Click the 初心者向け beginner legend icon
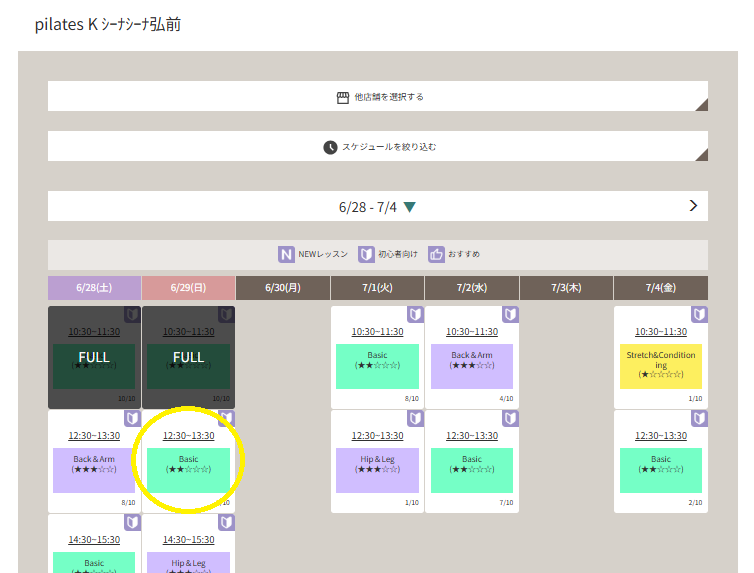This screenshot has width=754, height=573. pos(366,254)
